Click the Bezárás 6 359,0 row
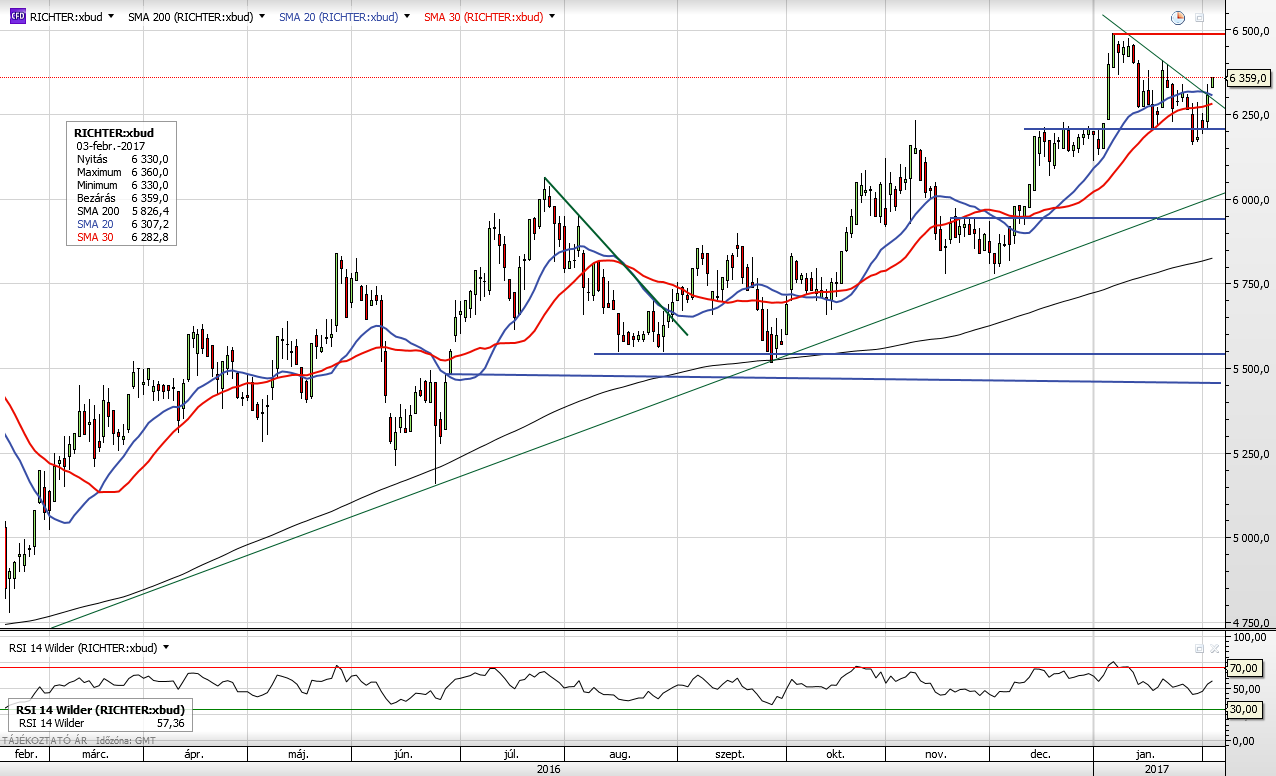Viewport: 1276px width, 776px height. point(122,198)
